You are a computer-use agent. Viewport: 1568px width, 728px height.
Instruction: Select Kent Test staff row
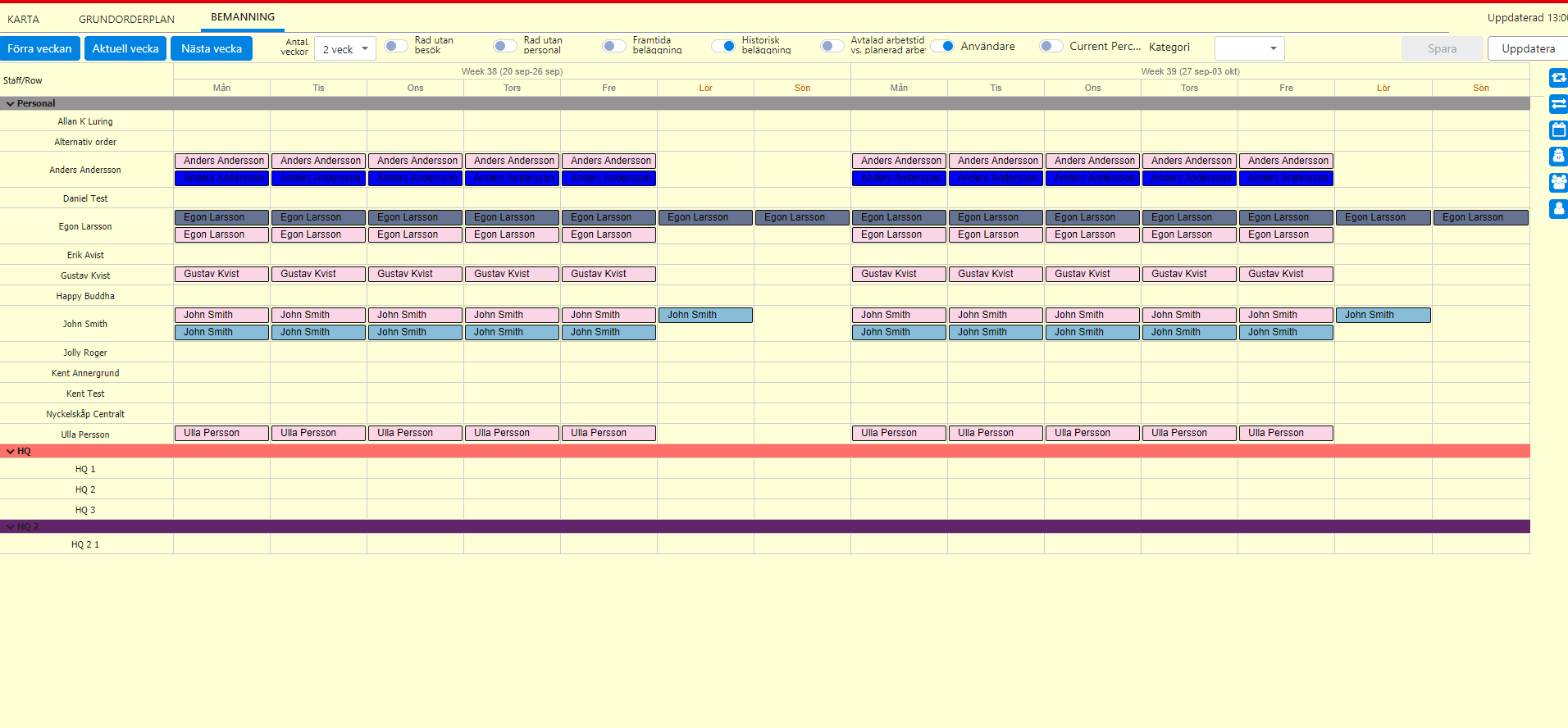(85, 394)
